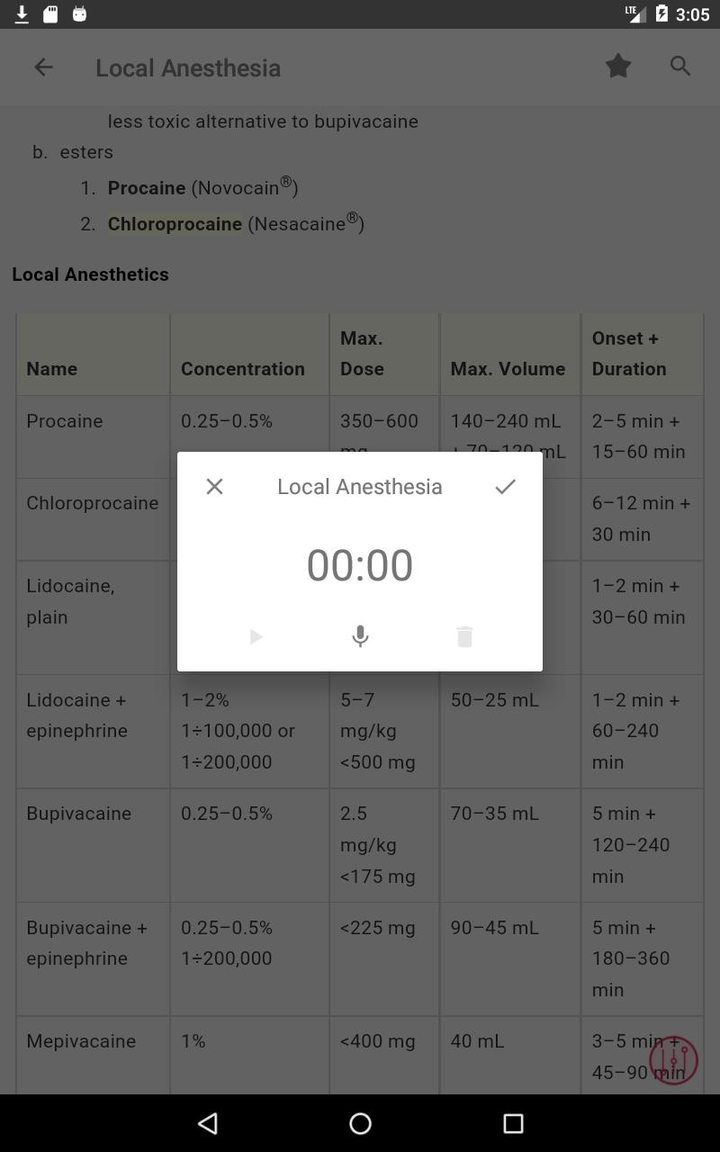The height and width of the screenshot is (1152, 720).
Task: Tap the red equalizer floating button
Action: [673, 1060]
